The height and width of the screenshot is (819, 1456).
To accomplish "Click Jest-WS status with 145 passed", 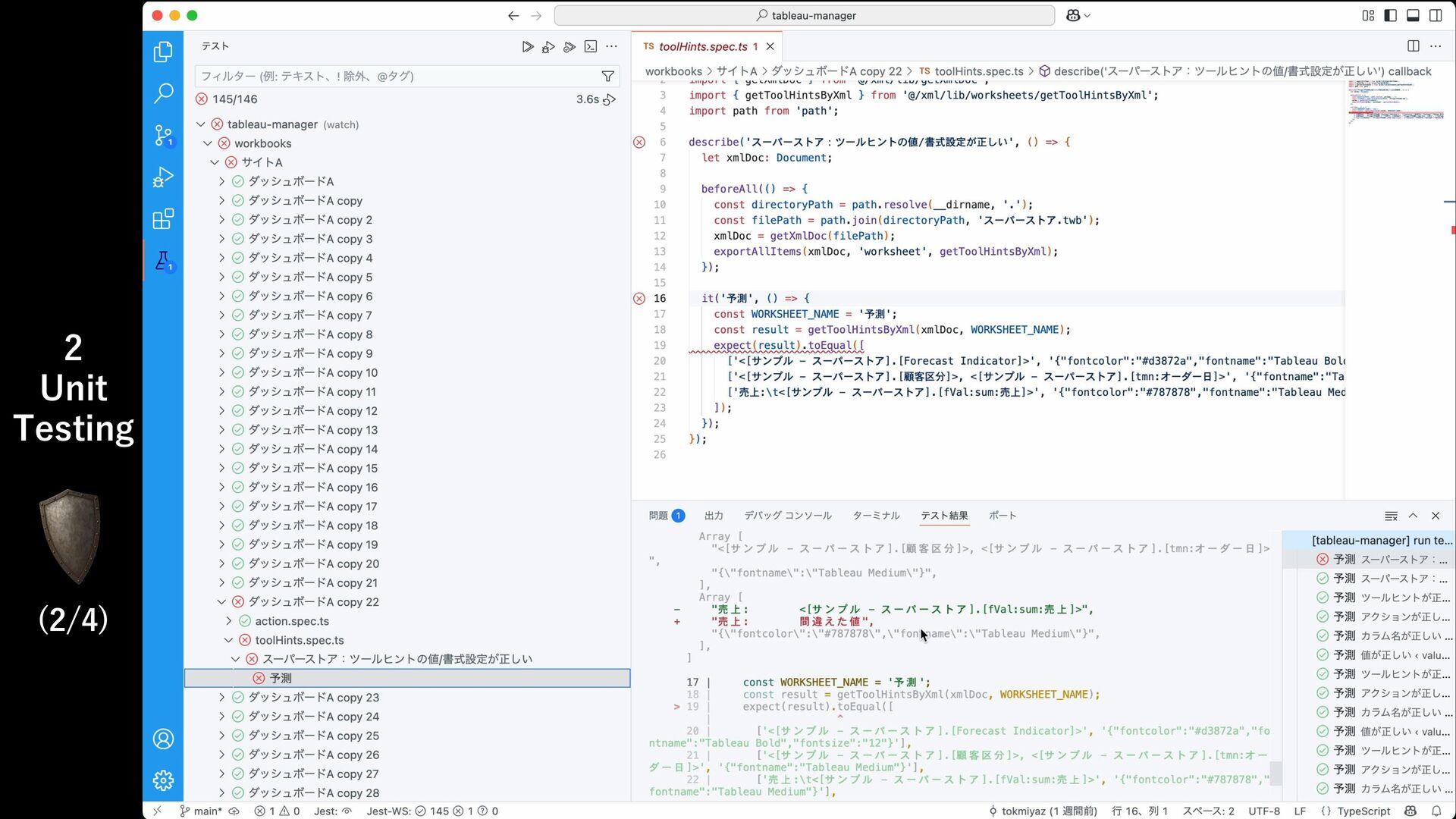I will (432, 811).
